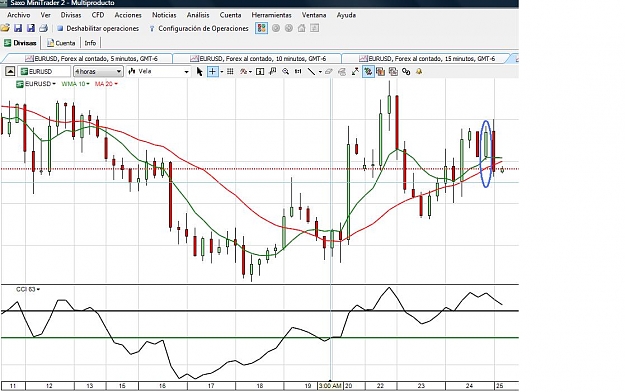
Task: Open the Herramientas menu
Action: coord(271,15)
